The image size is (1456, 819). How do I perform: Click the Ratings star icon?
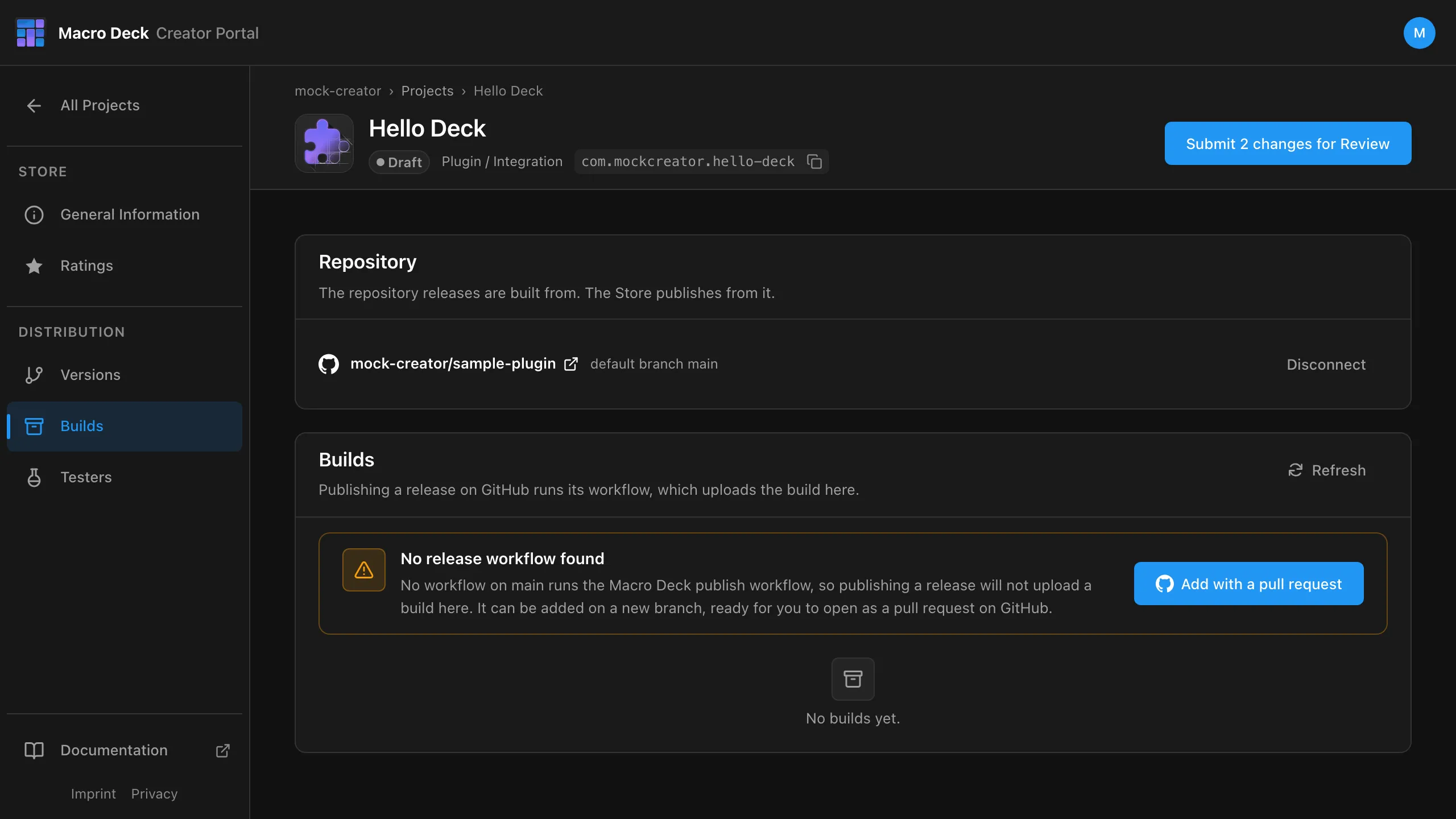click(34, 266)
